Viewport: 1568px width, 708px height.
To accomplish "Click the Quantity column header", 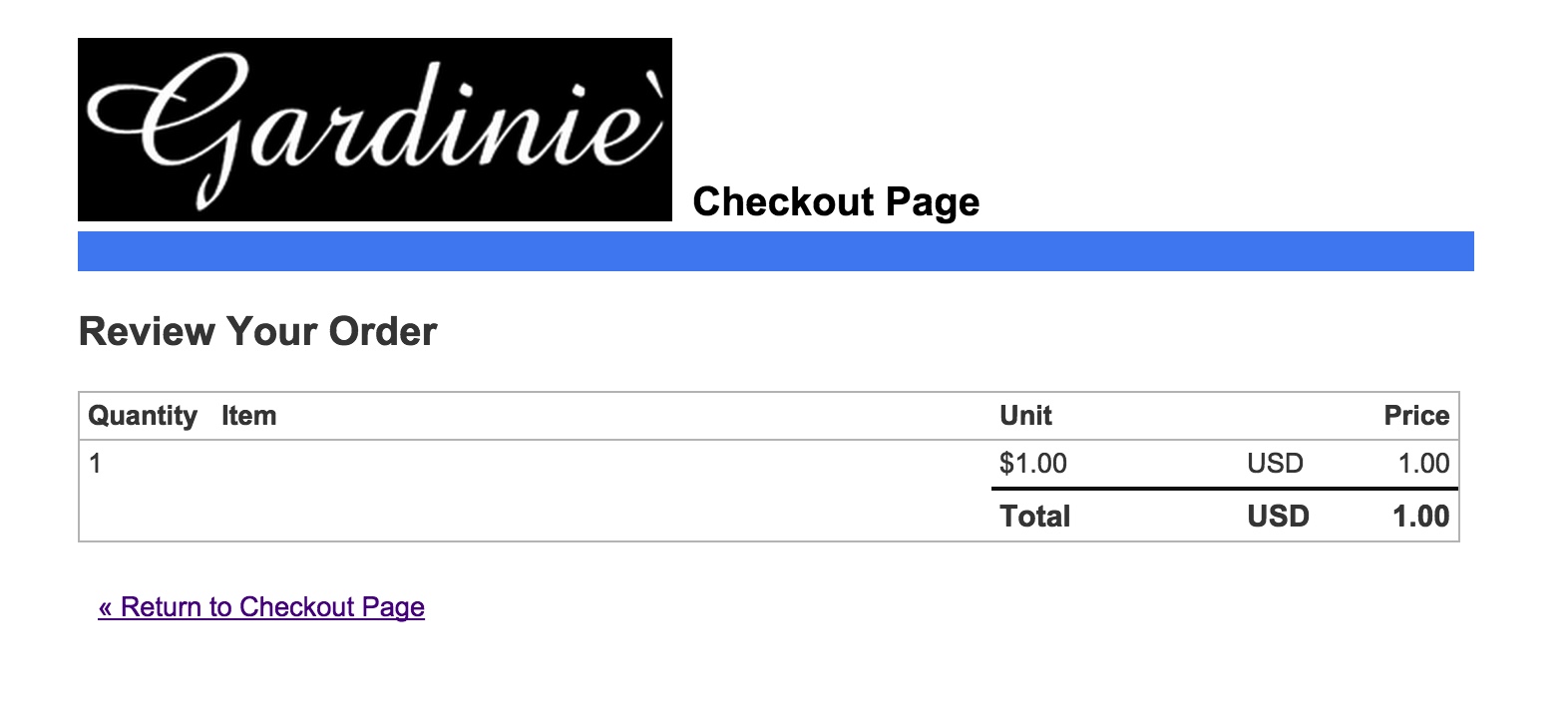I will (143, 416).
